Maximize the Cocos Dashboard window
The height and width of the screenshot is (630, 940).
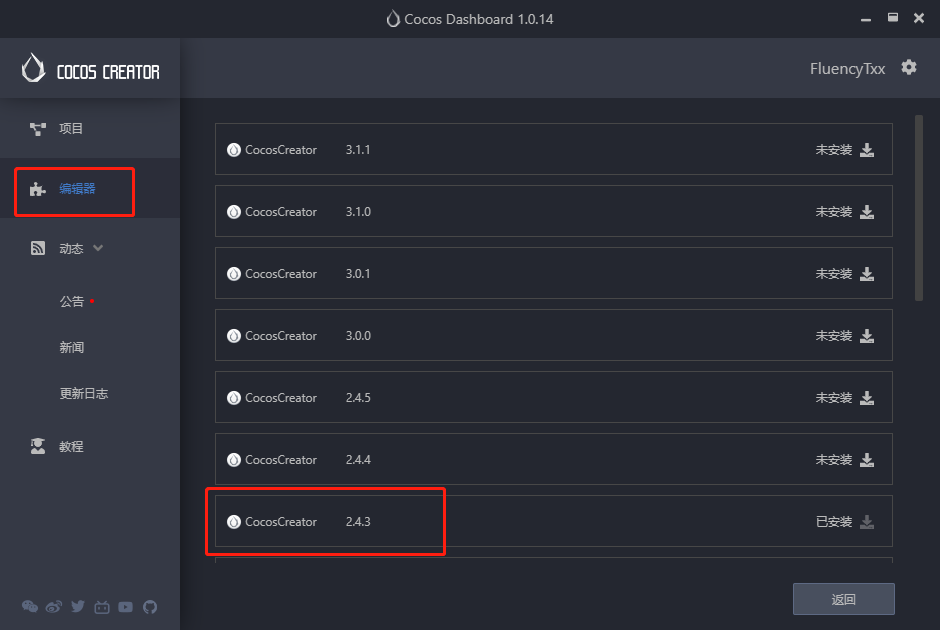893,18
